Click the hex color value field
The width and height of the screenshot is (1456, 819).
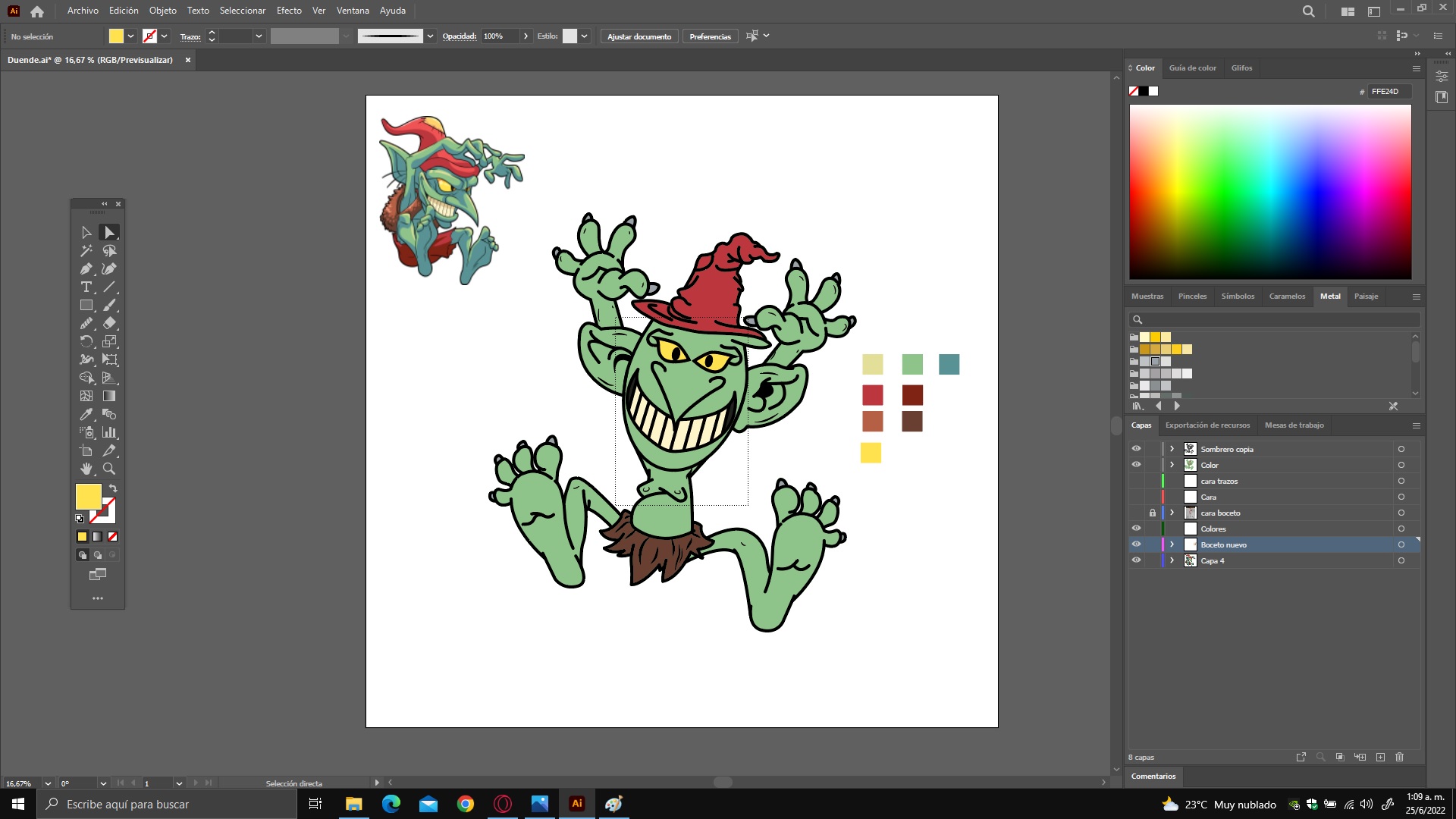pyautogui.click(x=1390, y=92)
